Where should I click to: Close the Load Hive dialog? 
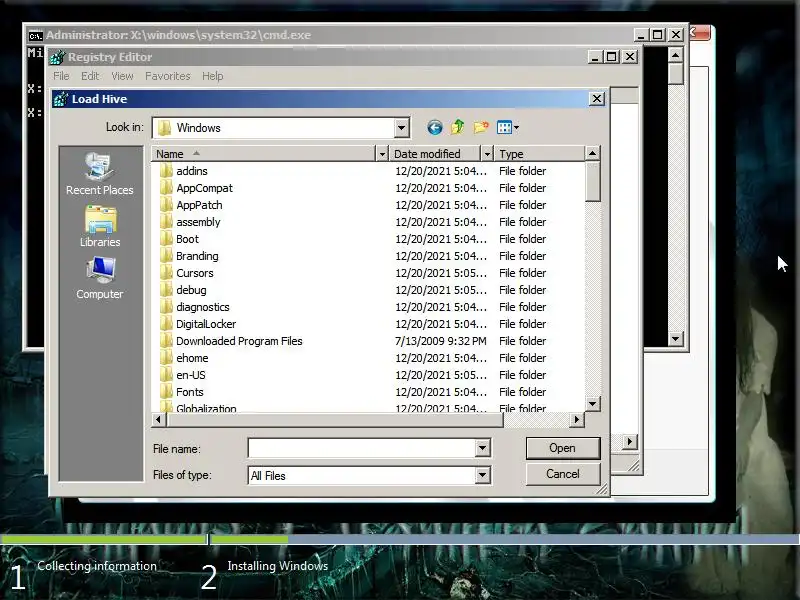tap(596, 98)
